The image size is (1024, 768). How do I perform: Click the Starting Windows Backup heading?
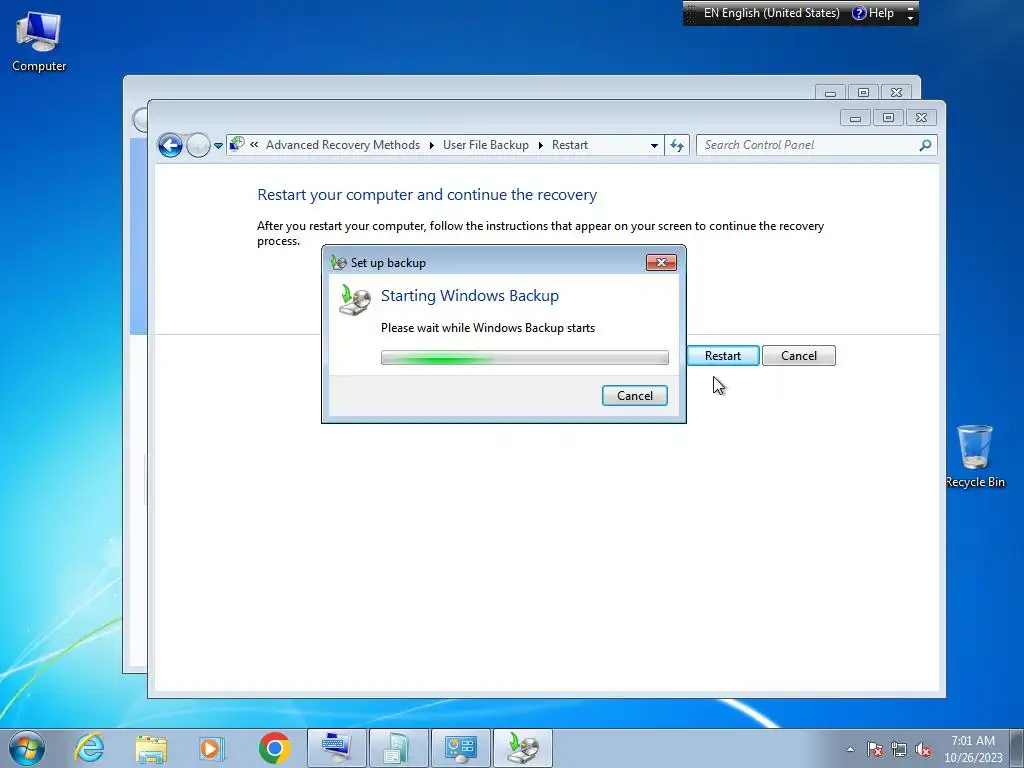click(470, 296)
